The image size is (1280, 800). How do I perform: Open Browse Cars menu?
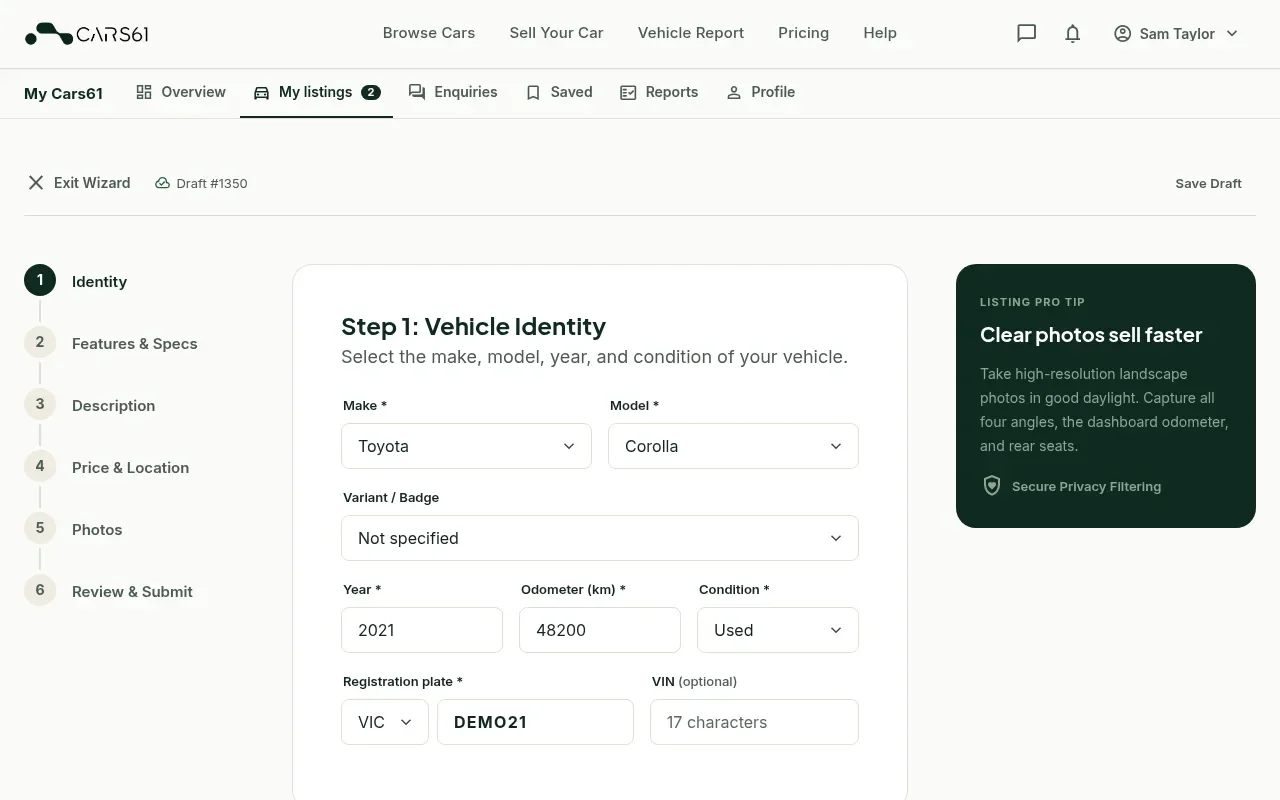429,33
